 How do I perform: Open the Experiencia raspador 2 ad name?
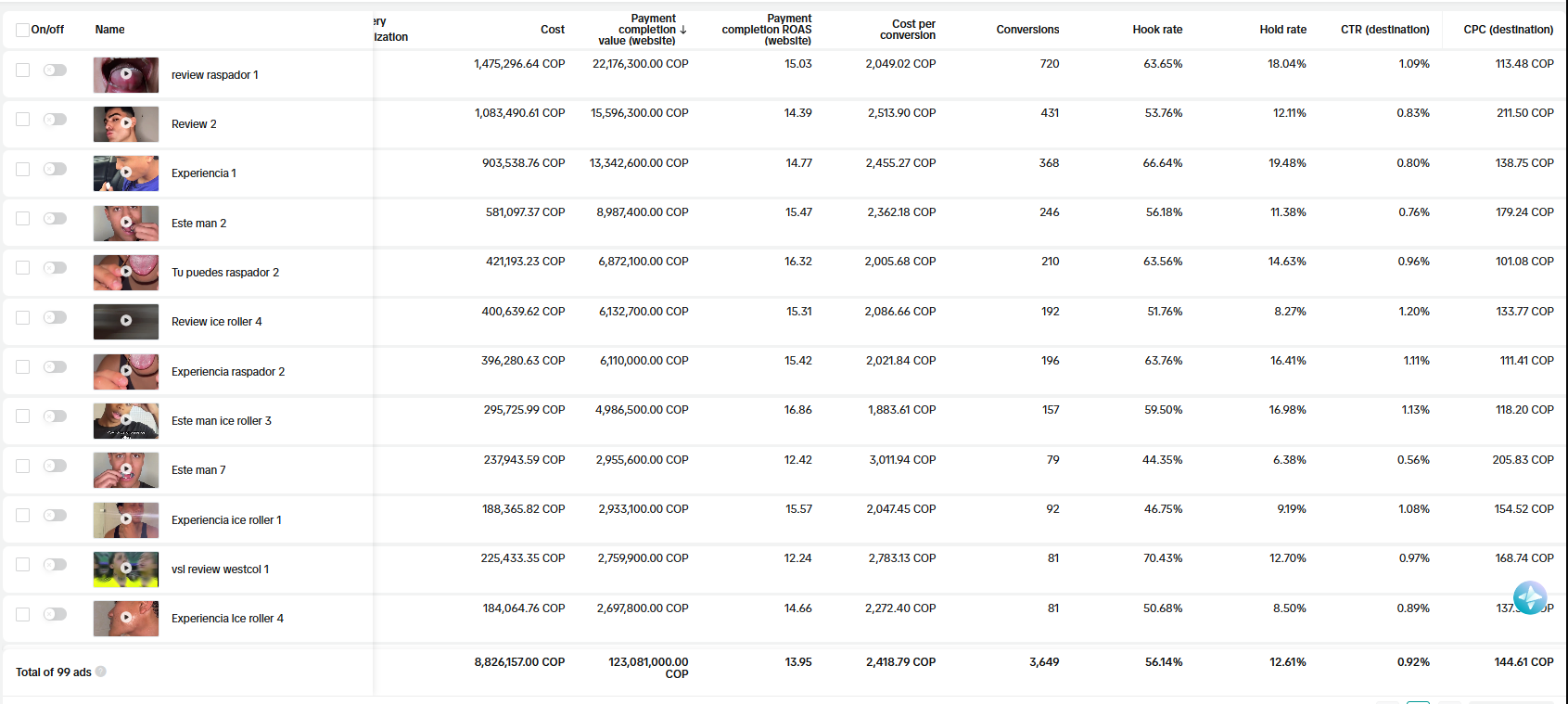point(228,372)
